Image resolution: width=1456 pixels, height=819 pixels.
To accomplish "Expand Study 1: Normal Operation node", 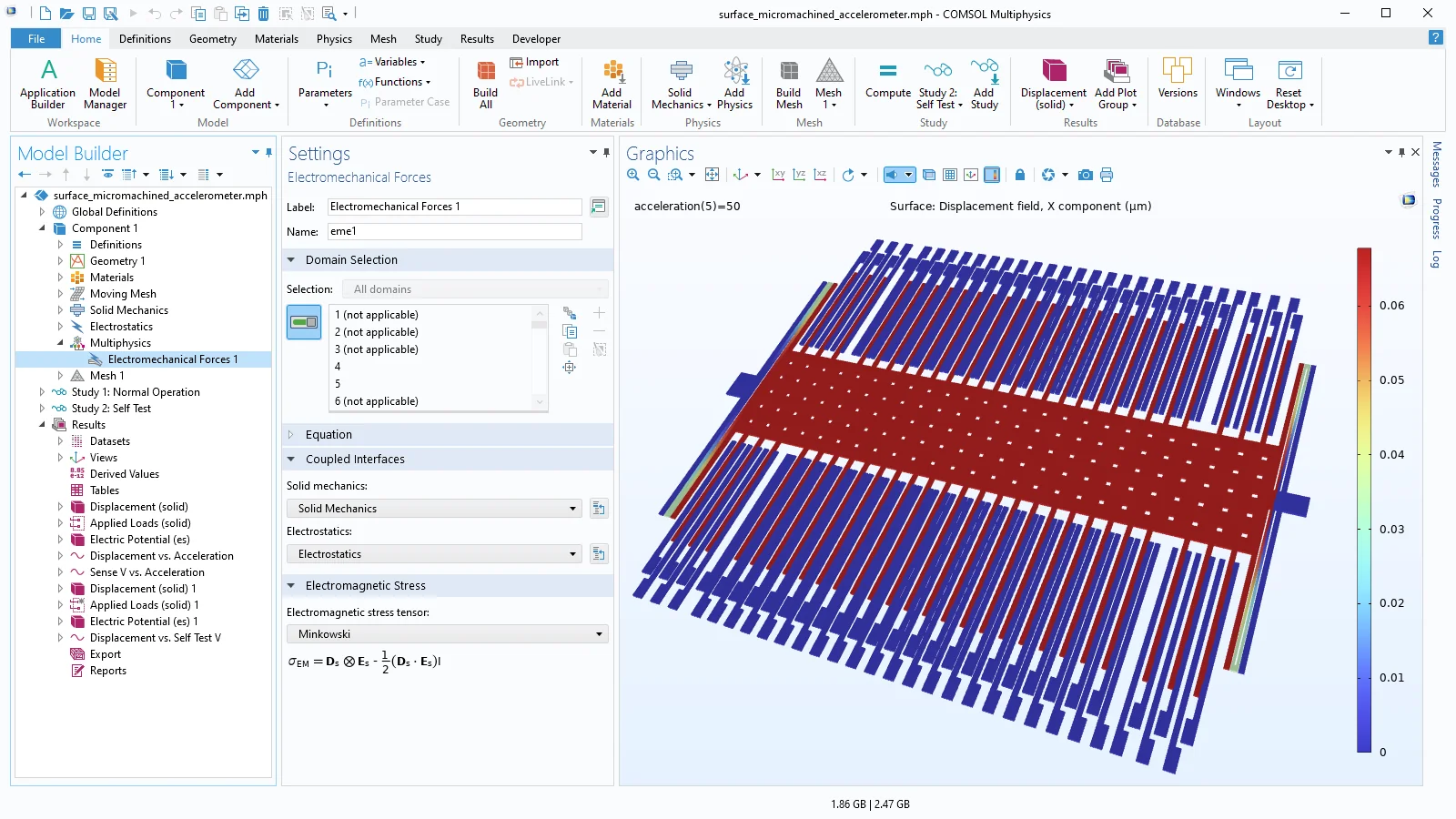I will pyautogui.click(x=42, y=392).
